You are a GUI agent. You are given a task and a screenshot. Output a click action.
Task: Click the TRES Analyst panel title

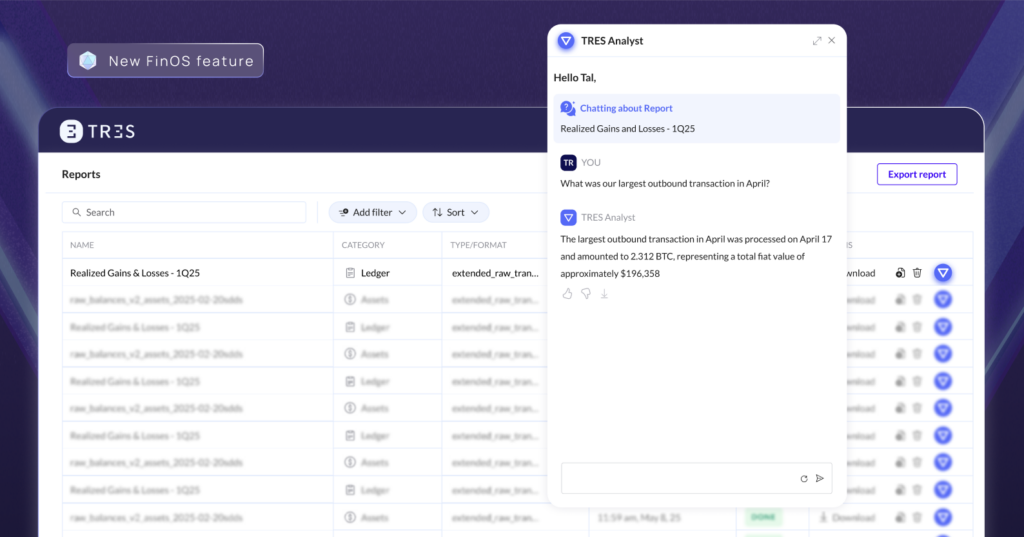612,41
